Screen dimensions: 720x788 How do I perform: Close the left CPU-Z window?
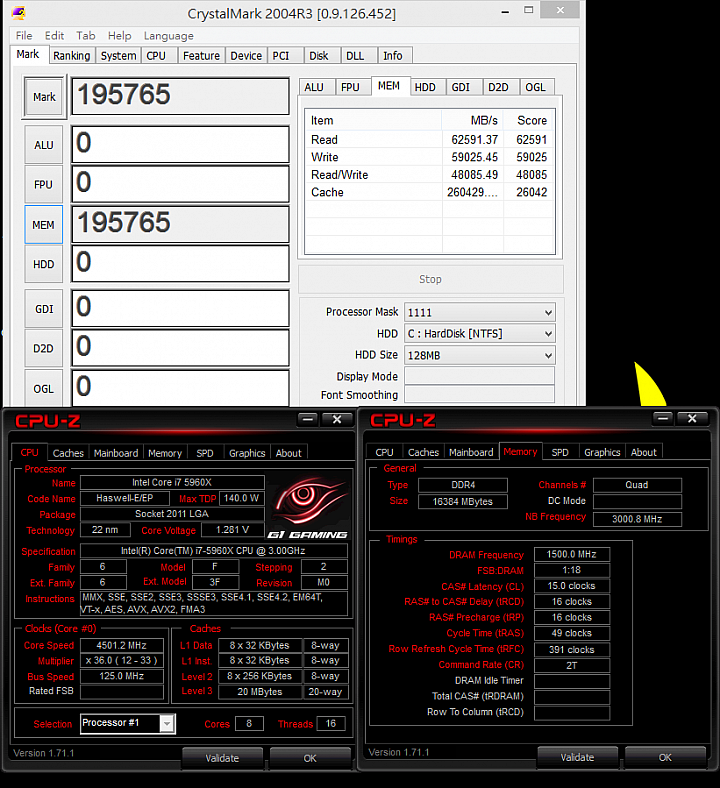(x=337, y=419)
